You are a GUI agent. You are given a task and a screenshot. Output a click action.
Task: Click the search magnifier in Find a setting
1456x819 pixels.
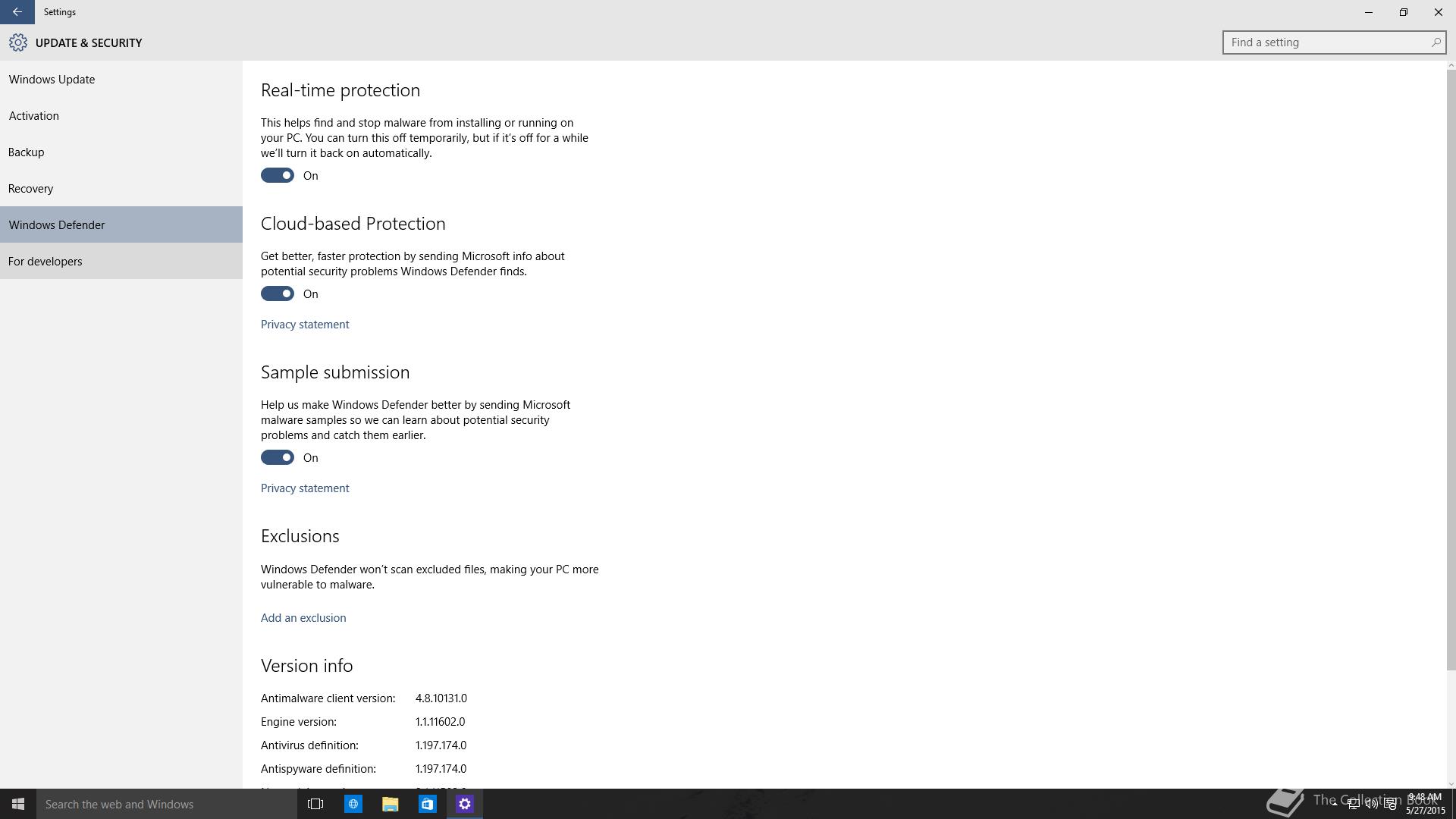point(1436,42)
